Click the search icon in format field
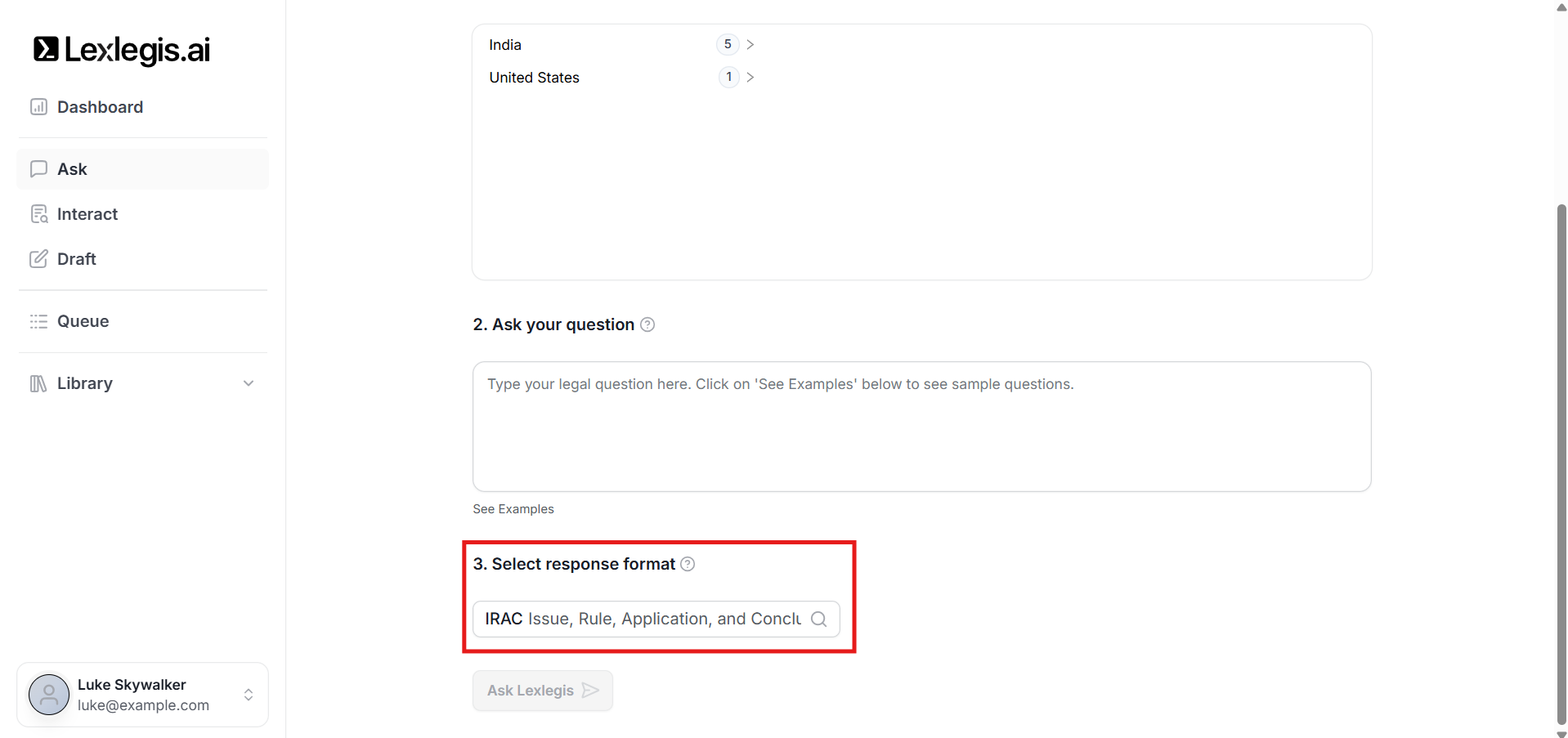The height and width of the screenshot is (738, 1568). (x=818, y=619)
